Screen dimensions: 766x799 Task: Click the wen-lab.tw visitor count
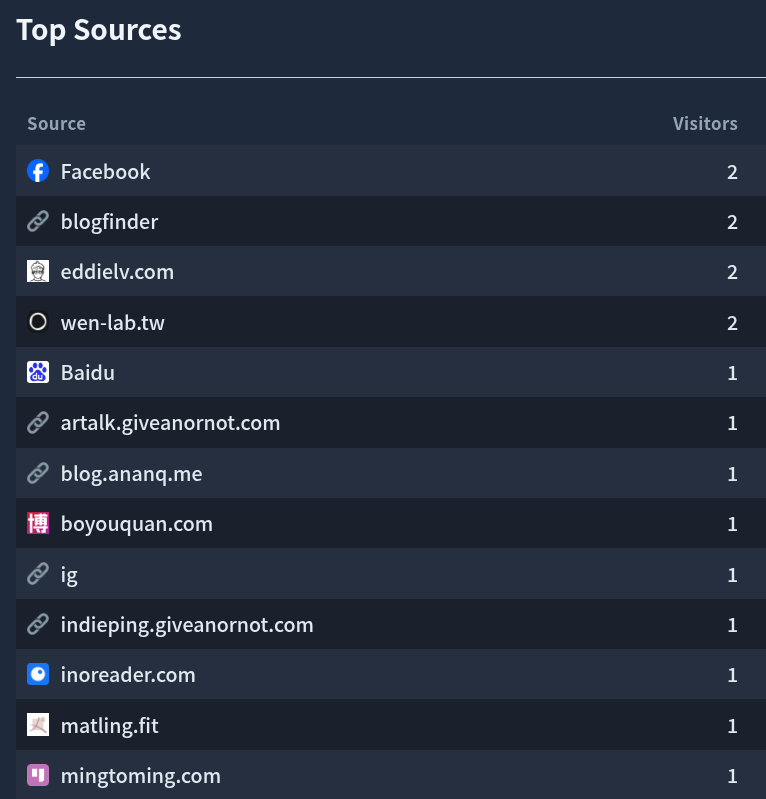click(x=732, y=323)
